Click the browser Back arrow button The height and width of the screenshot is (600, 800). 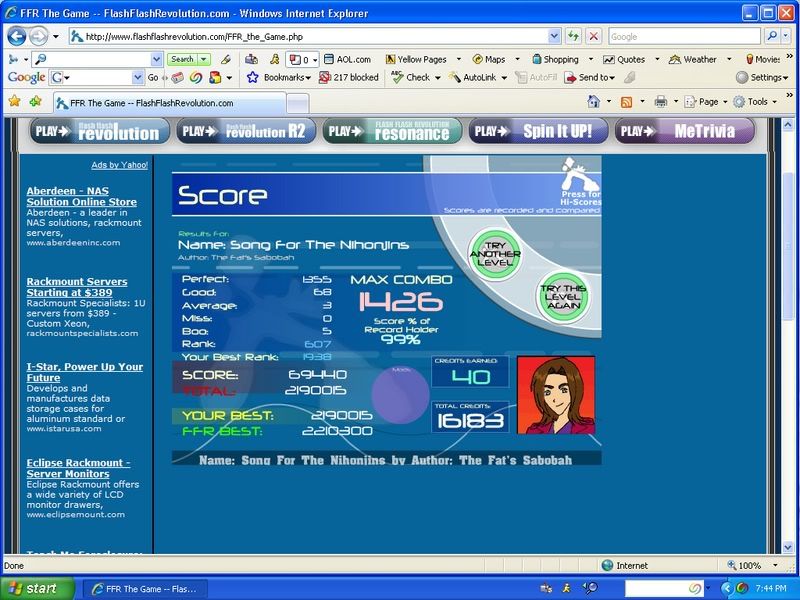[x=18, y=36]
